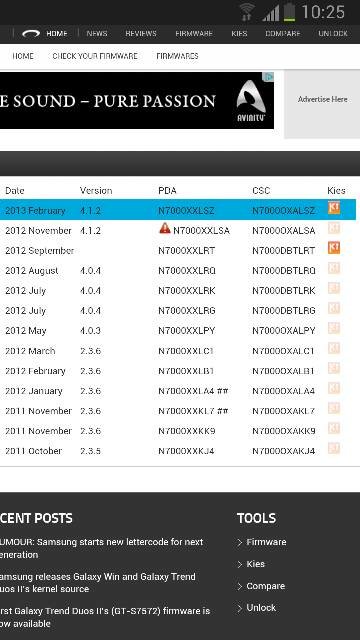Select PDA N7000XXLC1 cell
Viewport: 360px width, 640px height.
point(186,351)
